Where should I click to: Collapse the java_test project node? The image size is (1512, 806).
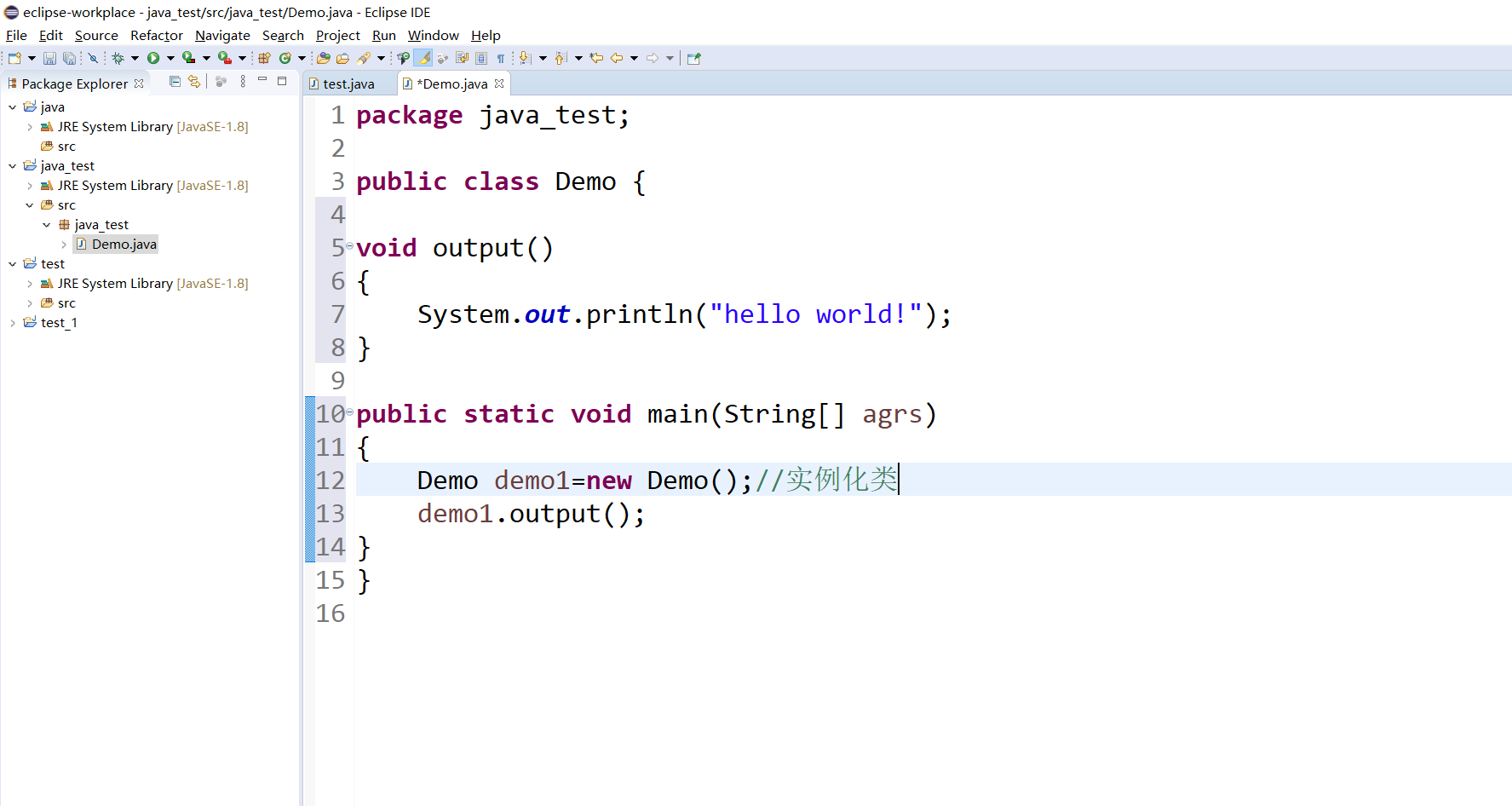13,166
